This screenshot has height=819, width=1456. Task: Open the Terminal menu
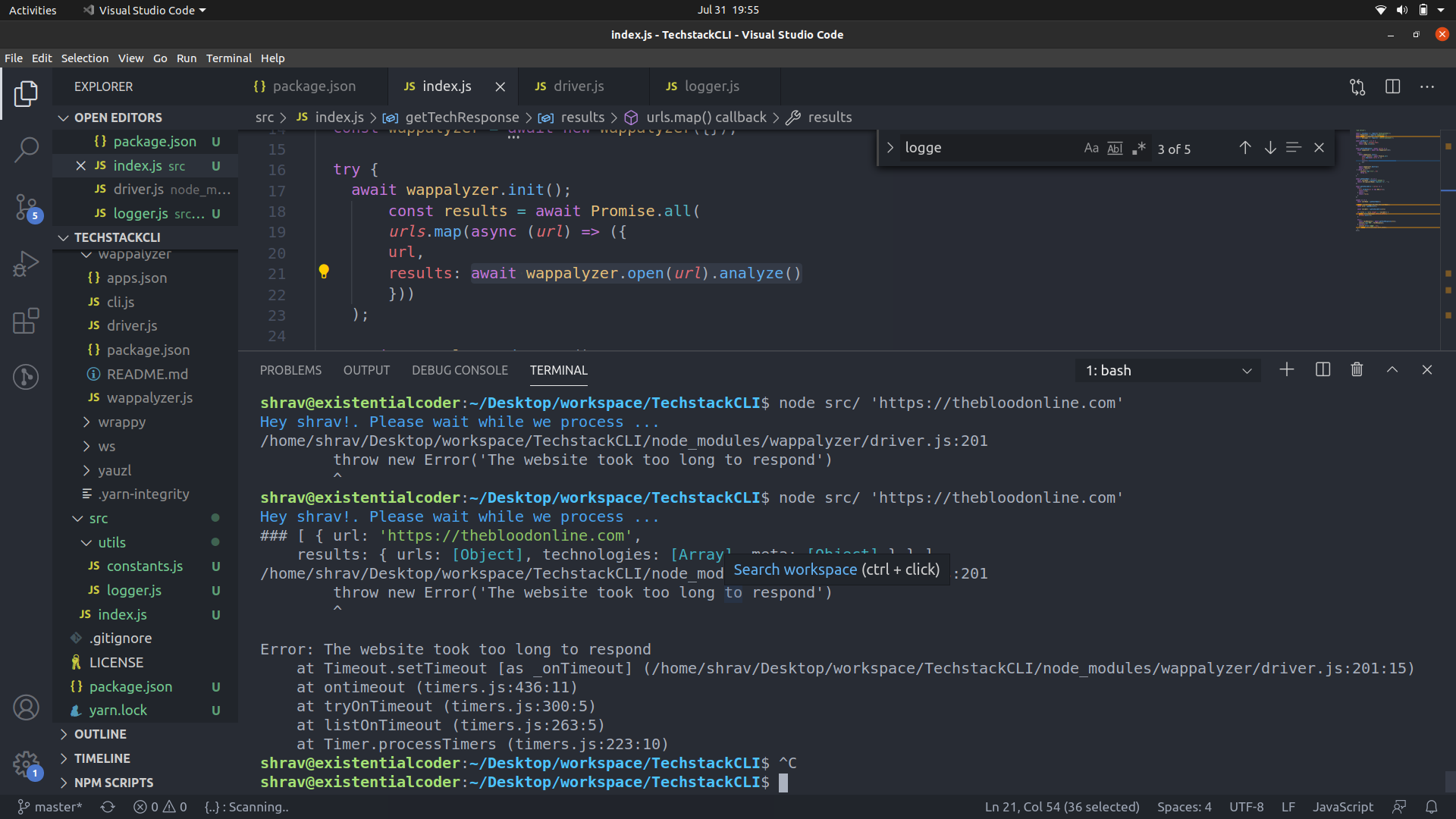(x=228, y=58)
